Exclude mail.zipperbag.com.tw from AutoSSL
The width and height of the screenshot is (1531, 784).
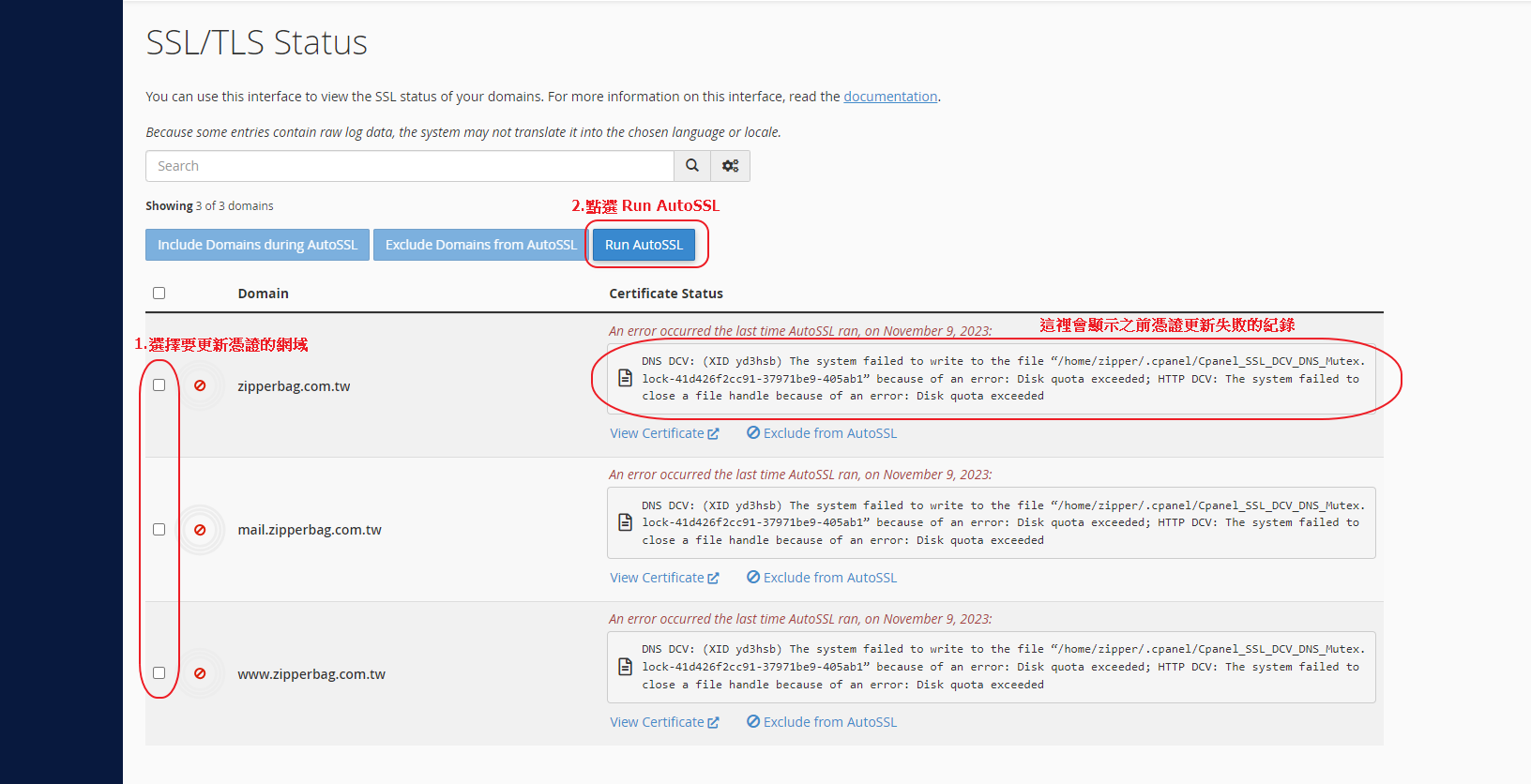click(x=822, y=578)
